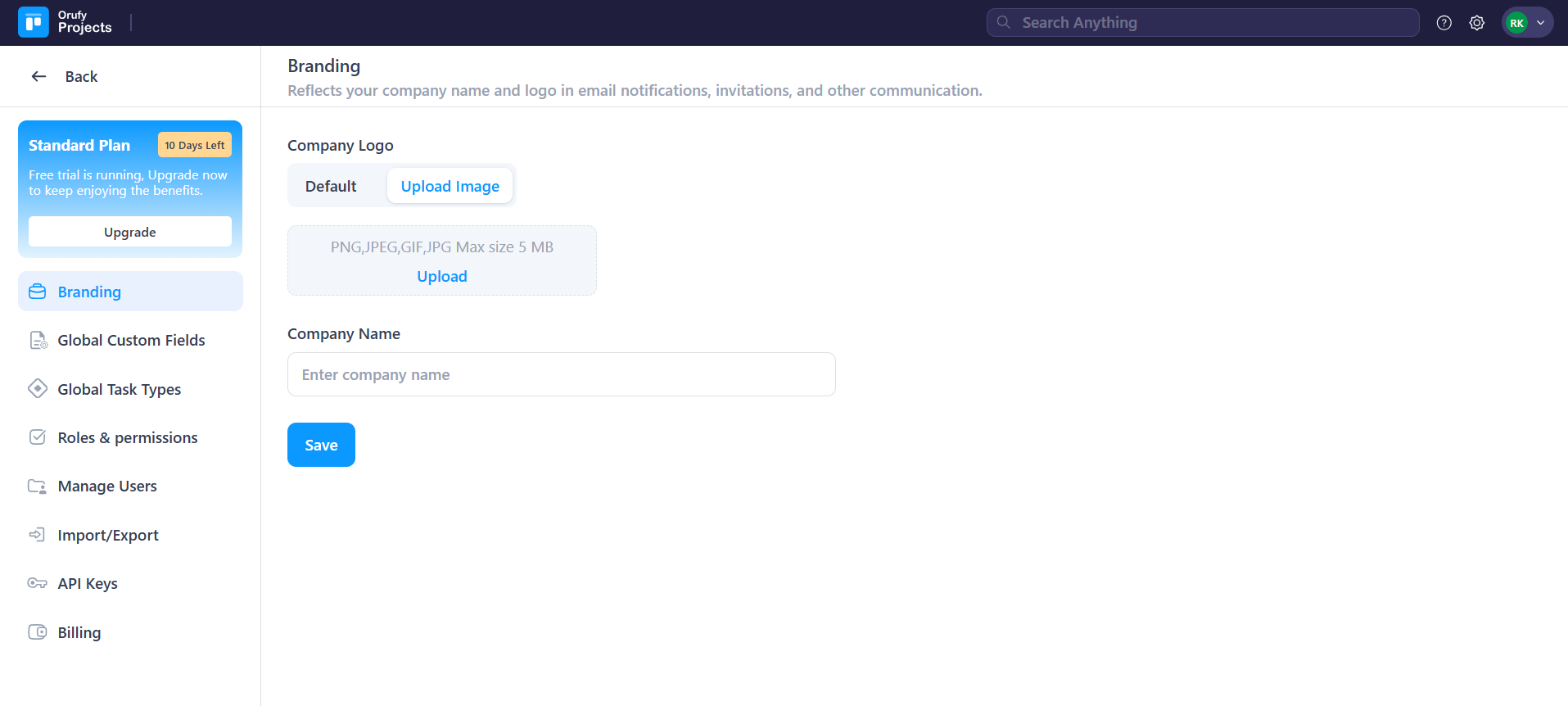Image resolution: width=1568 pixels, height=706 pixels.
Task: Focus the Enter company name field
Action: [x=561, y=374]
